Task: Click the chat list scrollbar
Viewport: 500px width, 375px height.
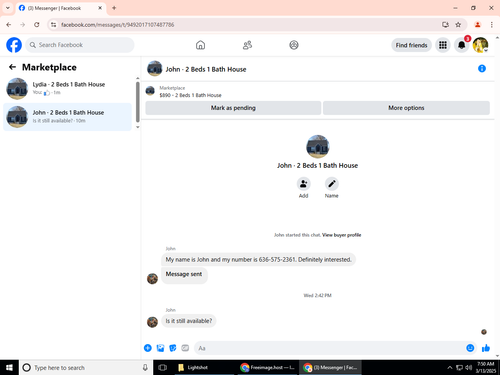Action: [x=138, y=102]
